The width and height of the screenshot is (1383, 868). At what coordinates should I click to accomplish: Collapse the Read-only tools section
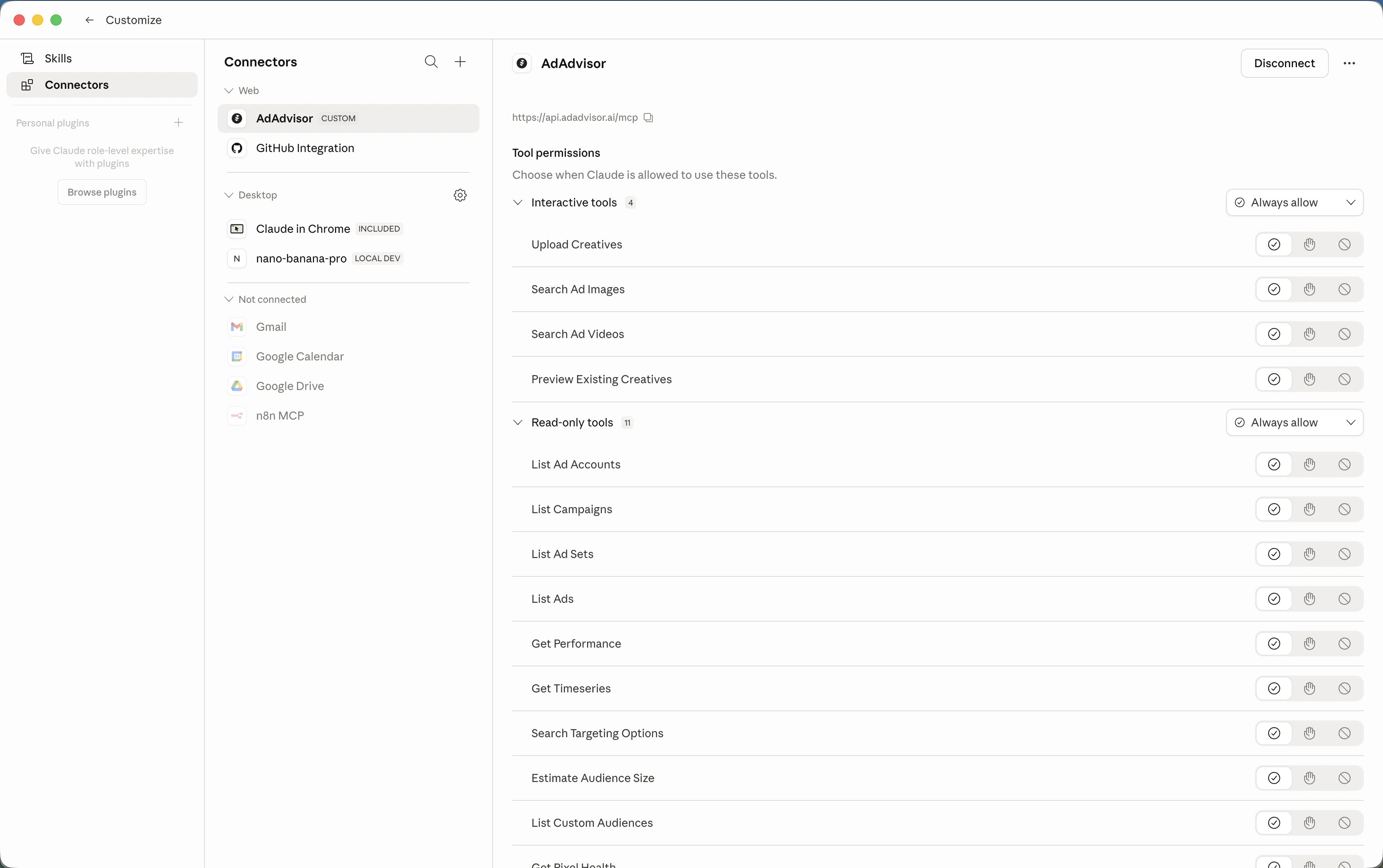518,422
